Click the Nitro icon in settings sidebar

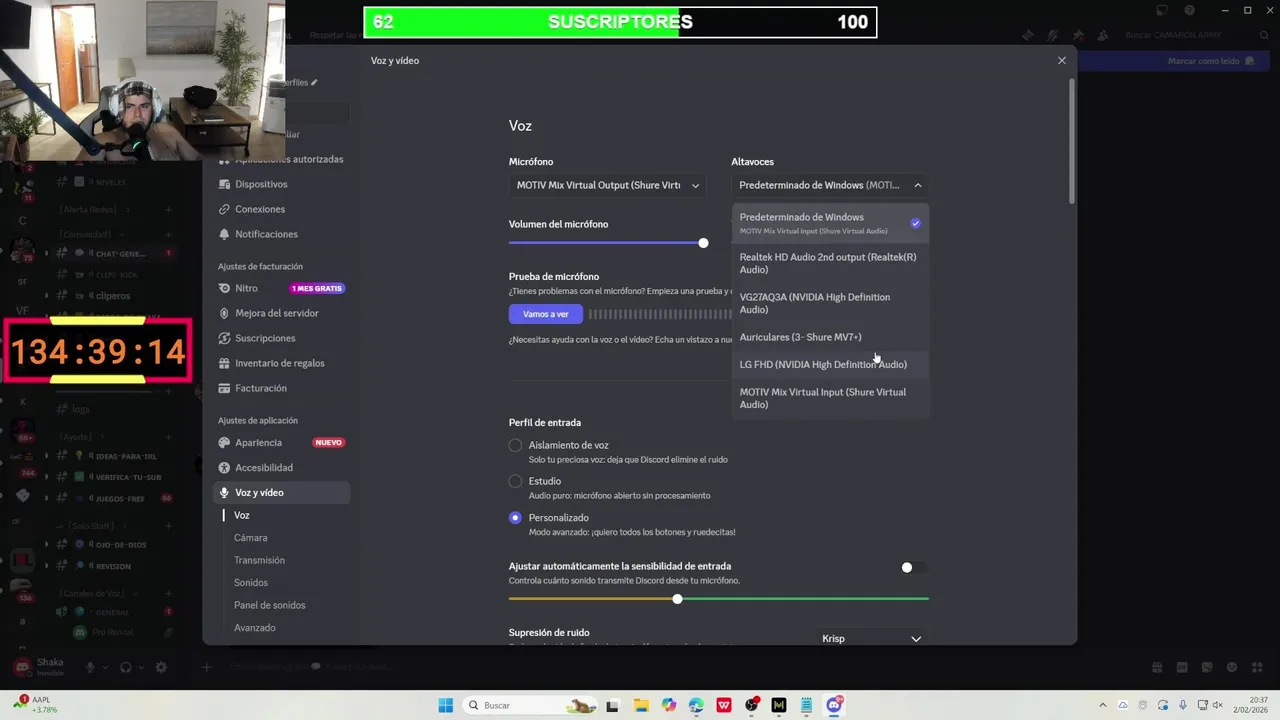coord(225,288)
